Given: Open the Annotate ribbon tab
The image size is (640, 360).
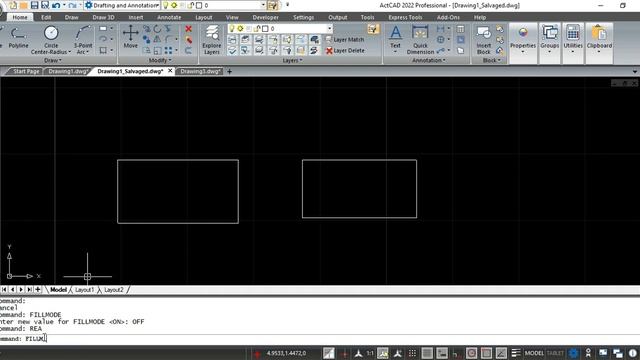Looking at the screenshot, I should click(x=169, y=17).
